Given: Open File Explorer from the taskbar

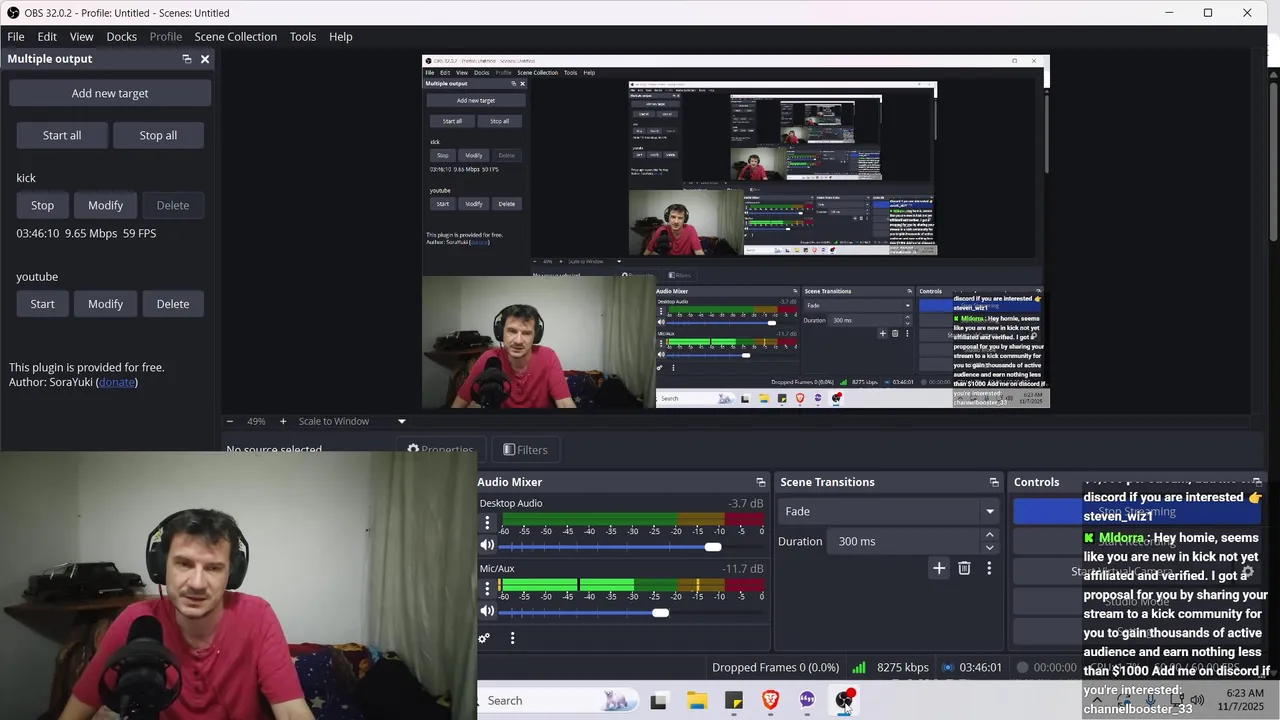Looking at the screenshot, I should [697, 701].
